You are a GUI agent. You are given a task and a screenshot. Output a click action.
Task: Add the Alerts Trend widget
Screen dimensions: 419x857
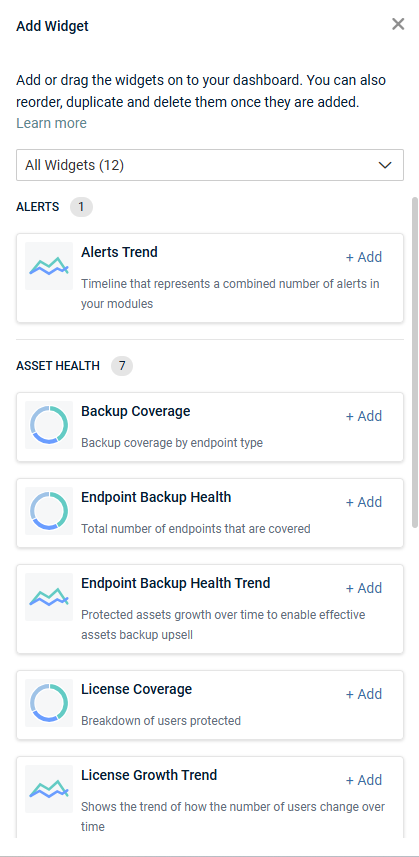pos(364,257)
